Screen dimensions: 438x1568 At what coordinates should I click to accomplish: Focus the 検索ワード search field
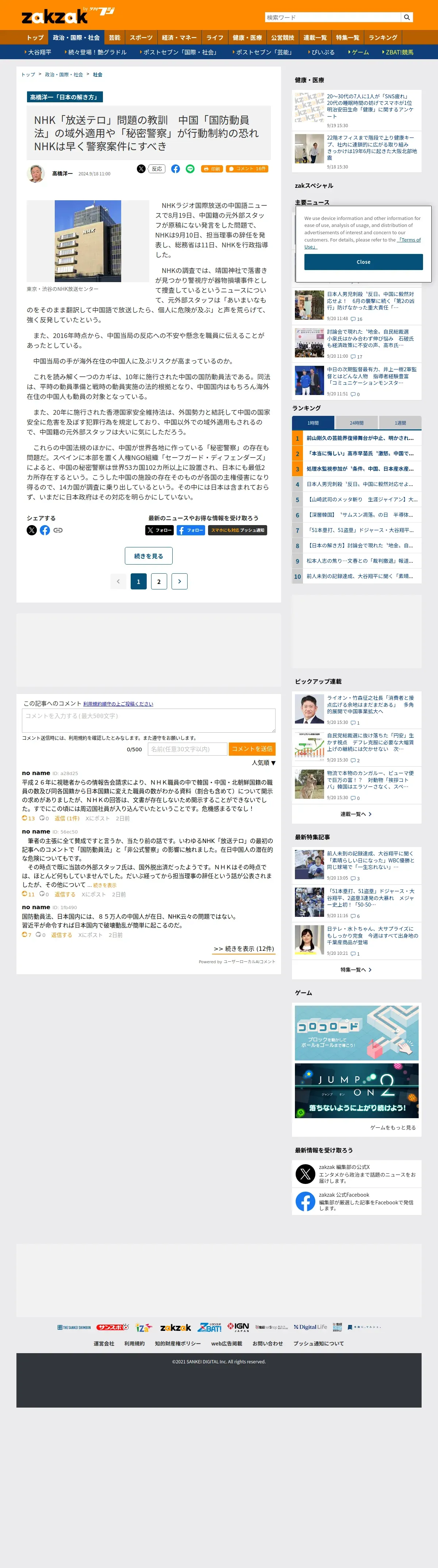[x=333, y=18]
